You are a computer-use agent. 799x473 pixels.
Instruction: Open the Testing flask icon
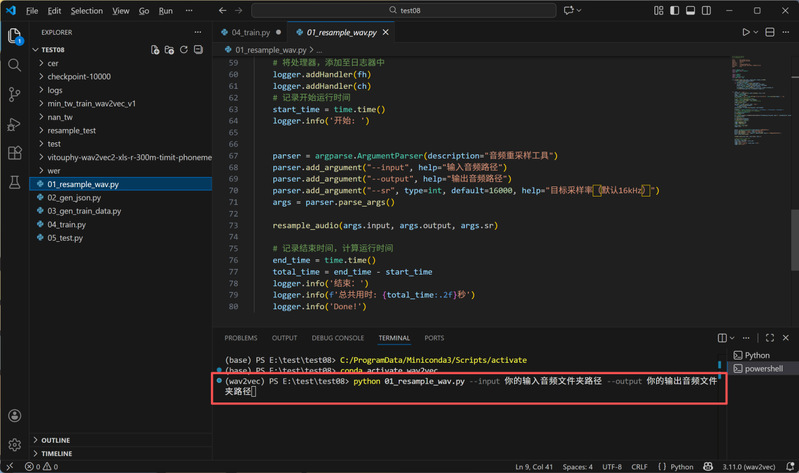(14, 183)
